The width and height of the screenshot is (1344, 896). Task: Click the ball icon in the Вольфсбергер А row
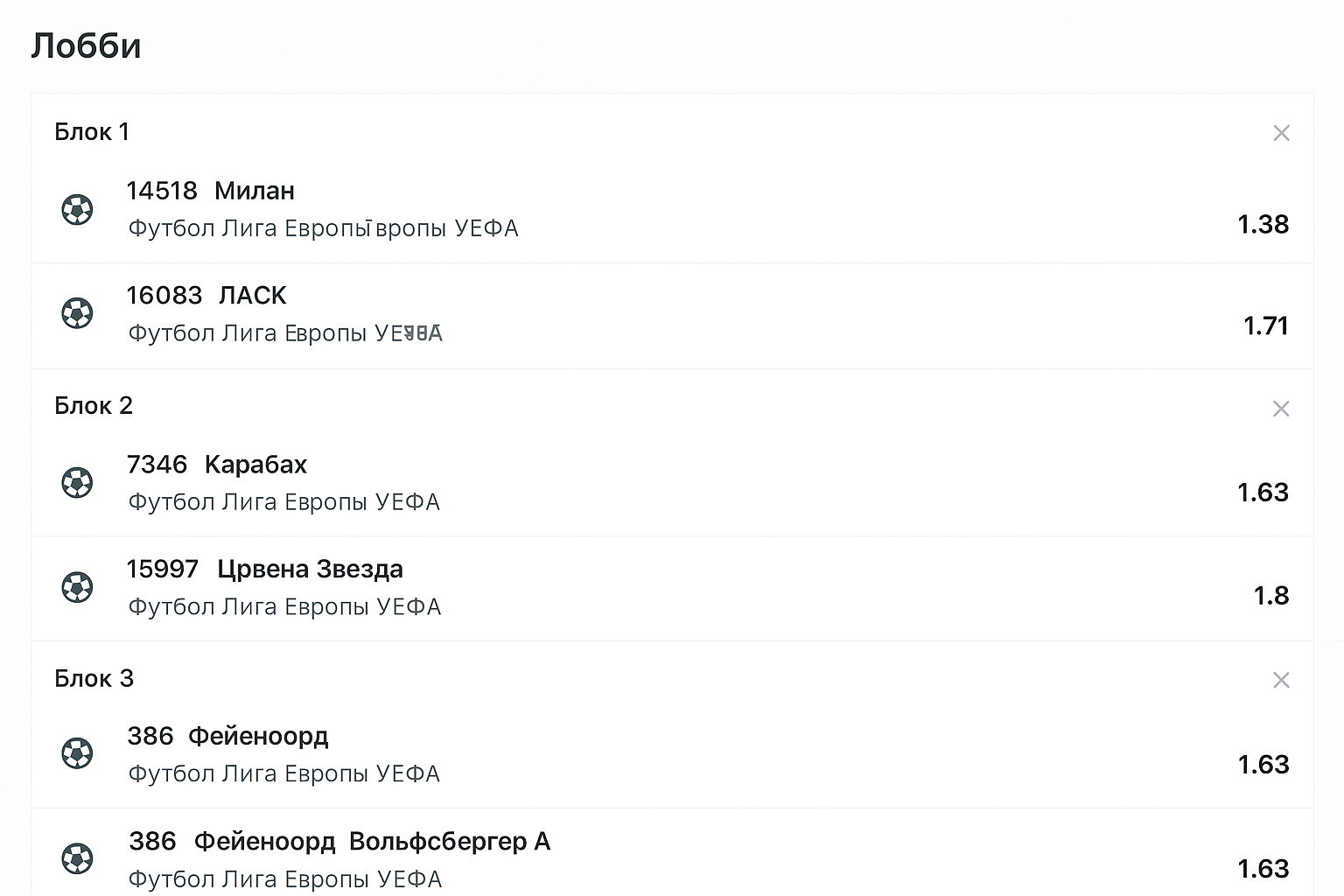pos(77,858)
